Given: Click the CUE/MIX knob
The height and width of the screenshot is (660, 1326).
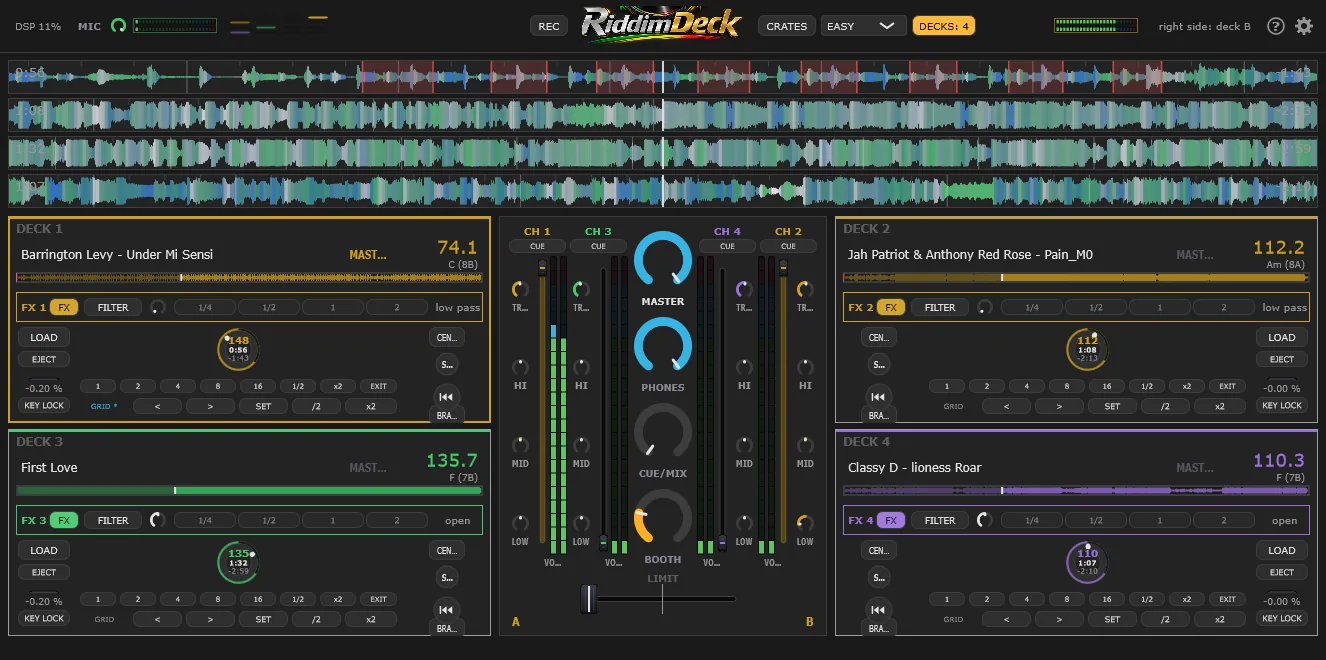Looking at the screenshot, I should pyautogui.click(x=663, y=433).
